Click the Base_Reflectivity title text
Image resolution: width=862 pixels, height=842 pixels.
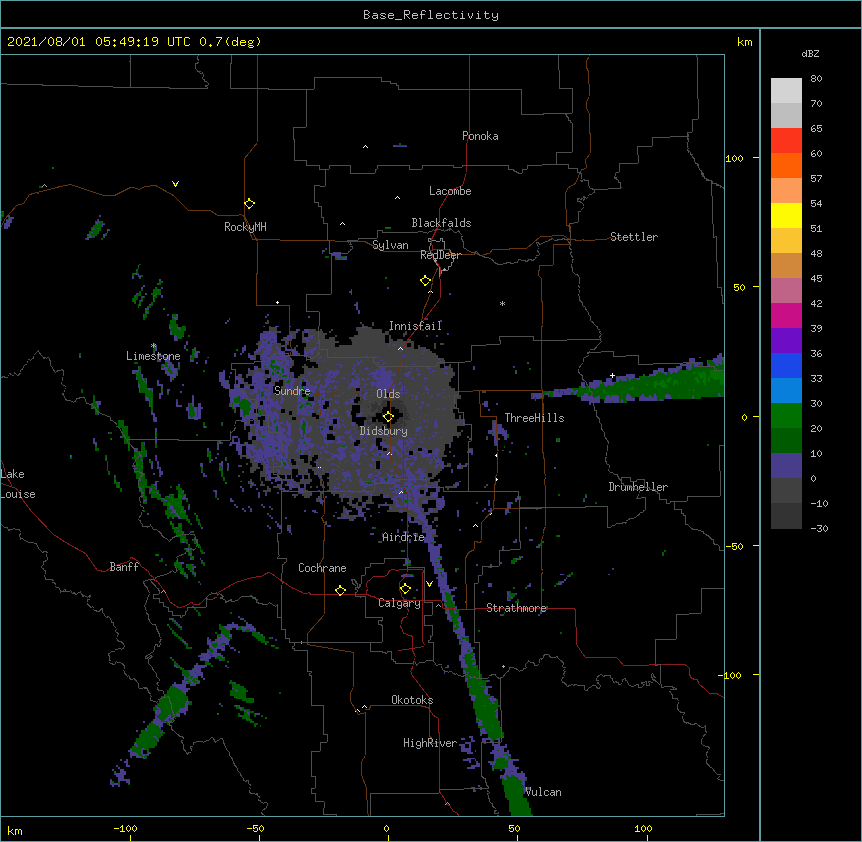pyautogui.click(x=431, y=15)
